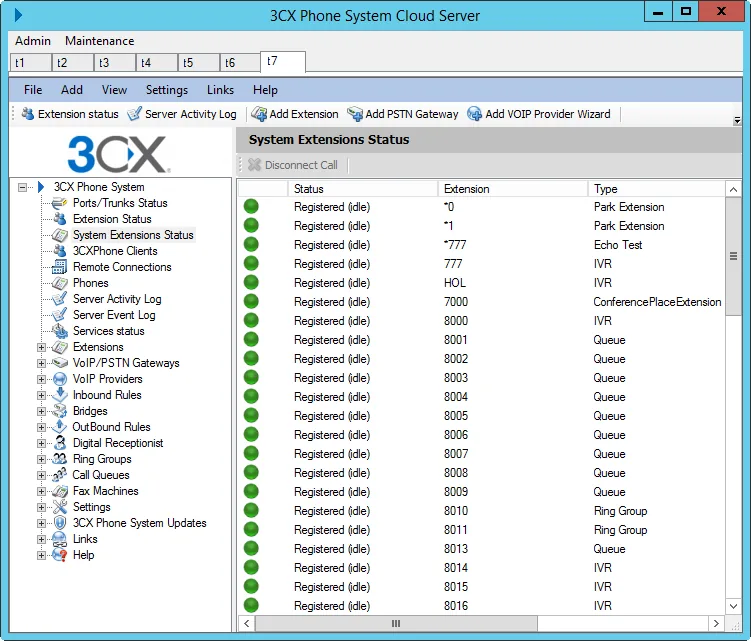Select 3CXPhone Clients in the tree
Screen dimensions: 751x641
click(115, 251)
